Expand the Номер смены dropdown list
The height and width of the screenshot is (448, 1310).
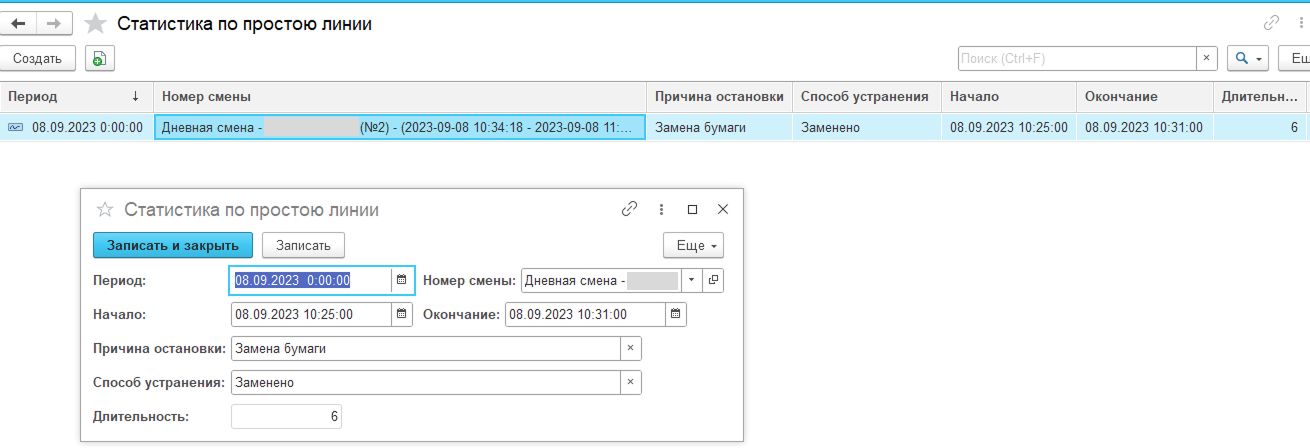click(x=691, y=281)
